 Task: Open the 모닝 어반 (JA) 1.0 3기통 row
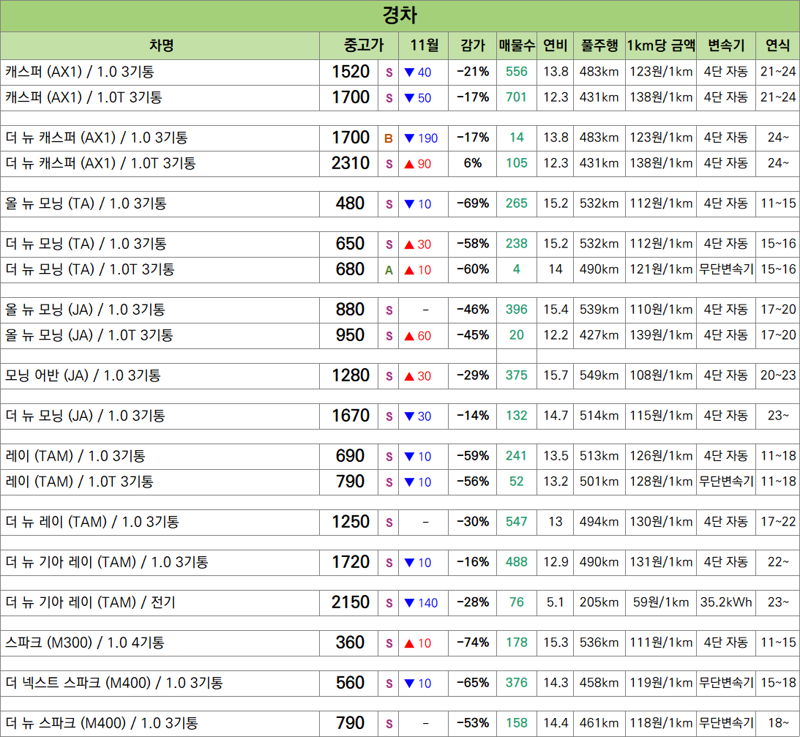point(160,376)
